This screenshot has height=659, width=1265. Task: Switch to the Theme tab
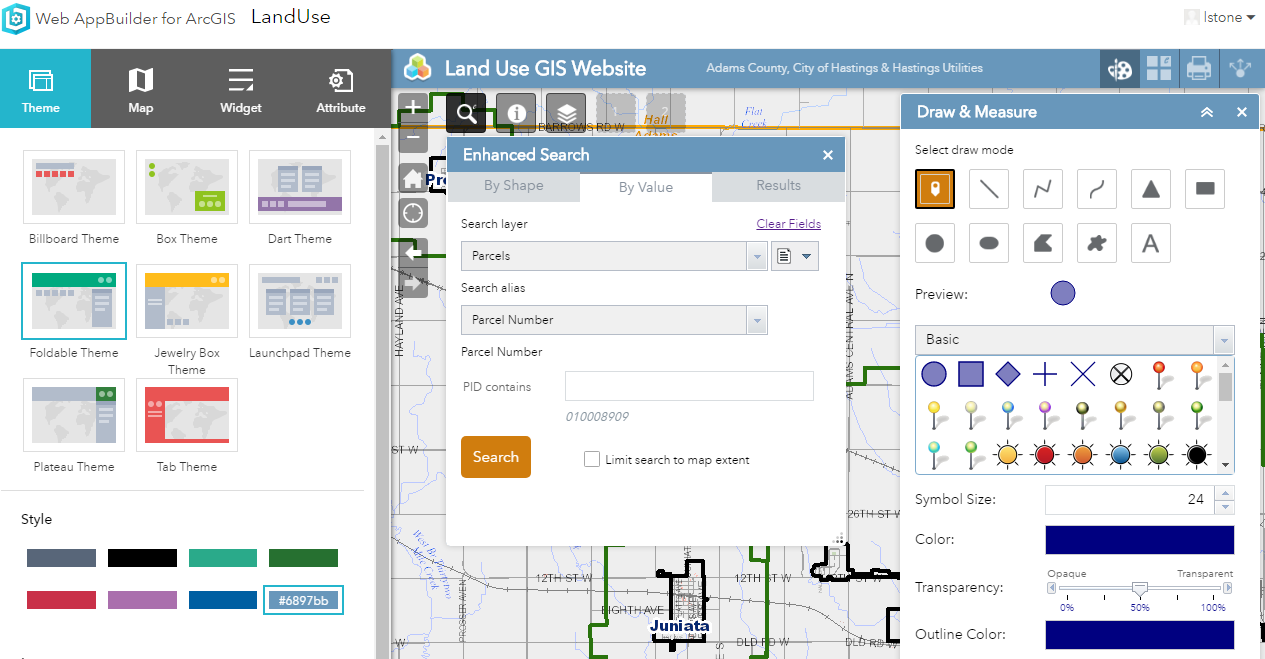click(x=41, y=89)
